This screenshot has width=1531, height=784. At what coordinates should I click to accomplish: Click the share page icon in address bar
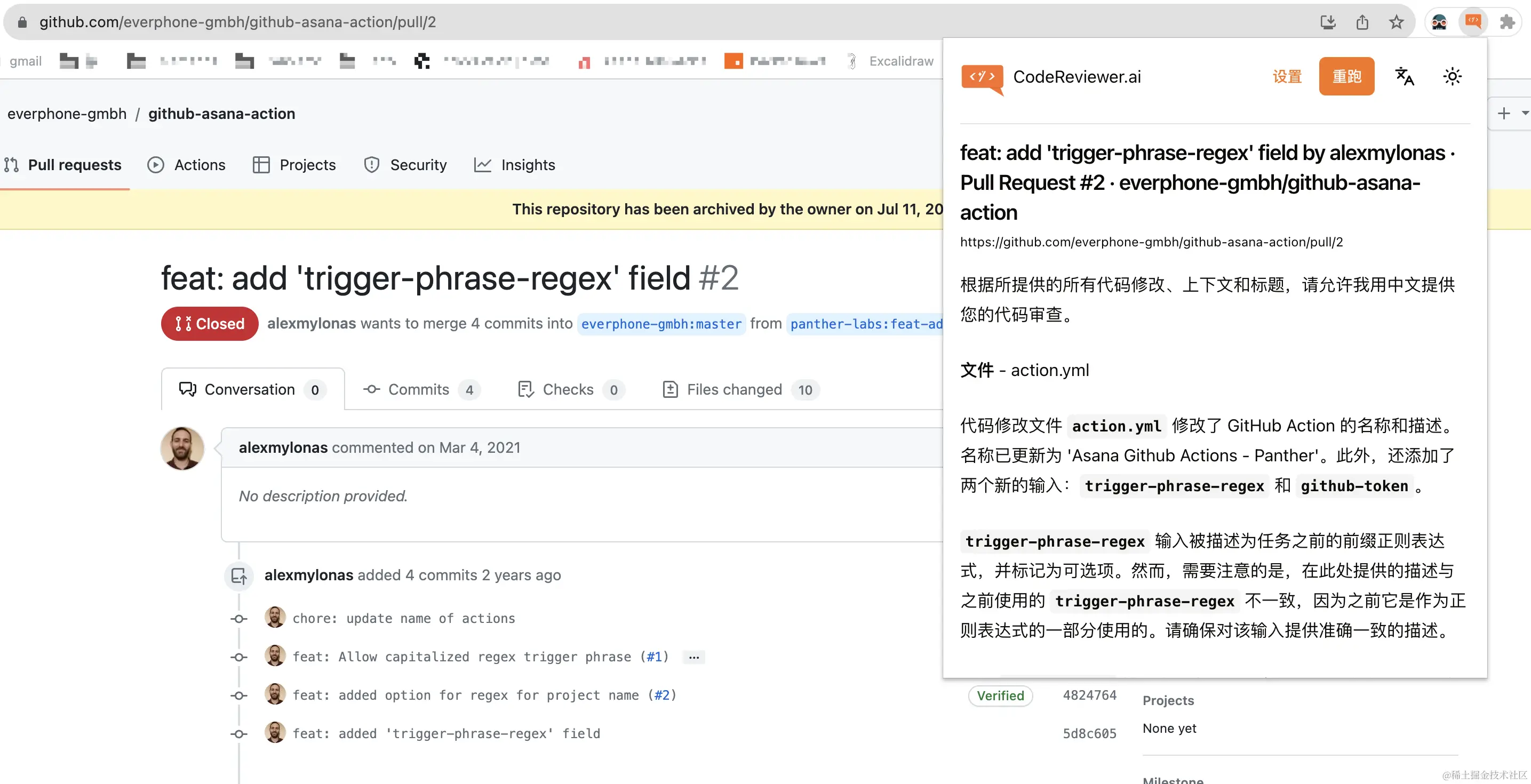point(1362,22)
